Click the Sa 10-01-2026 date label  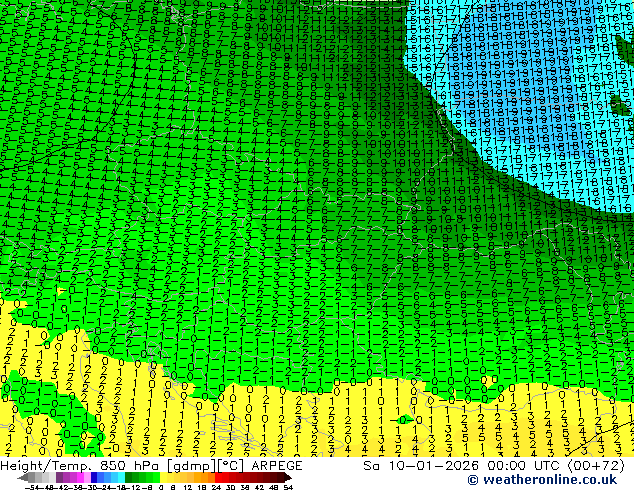pyautogui.click(x=421, y=466)
